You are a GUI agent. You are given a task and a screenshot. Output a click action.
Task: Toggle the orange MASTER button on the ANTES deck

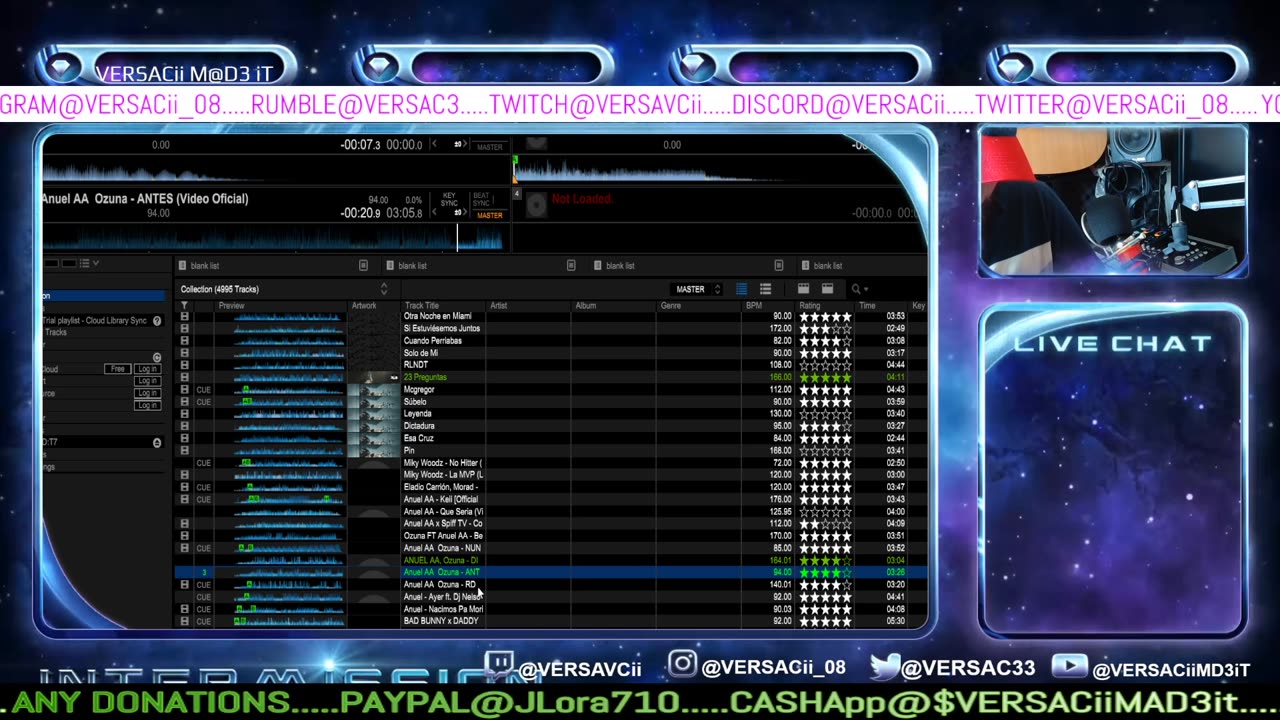pos(490,215)
